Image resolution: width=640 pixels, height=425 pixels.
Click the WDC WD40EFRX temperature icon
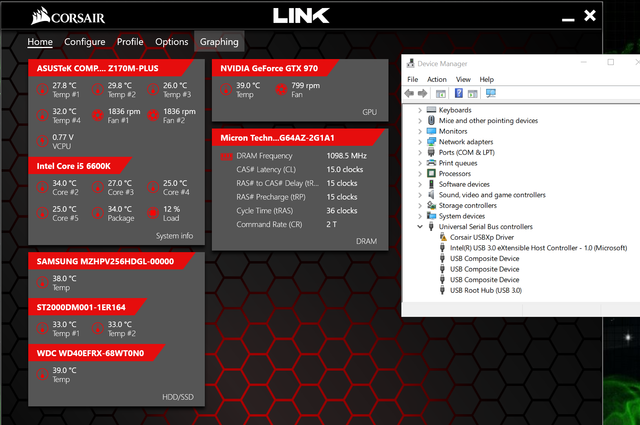[42, 374]
